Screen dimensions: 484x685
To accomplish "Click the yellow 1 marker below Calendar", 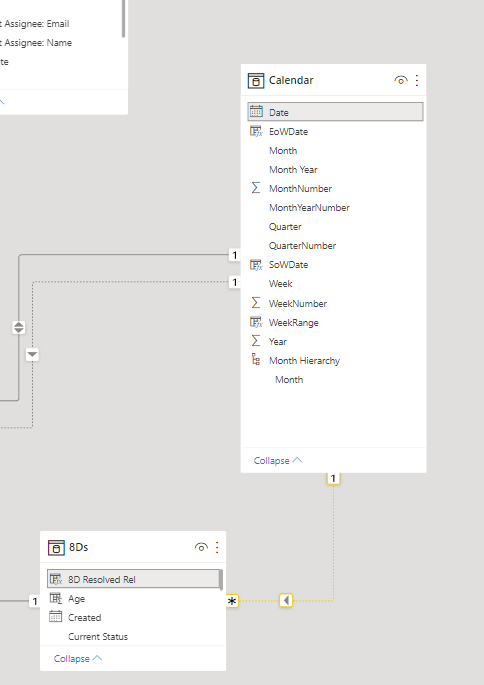I will pos(333,478).
